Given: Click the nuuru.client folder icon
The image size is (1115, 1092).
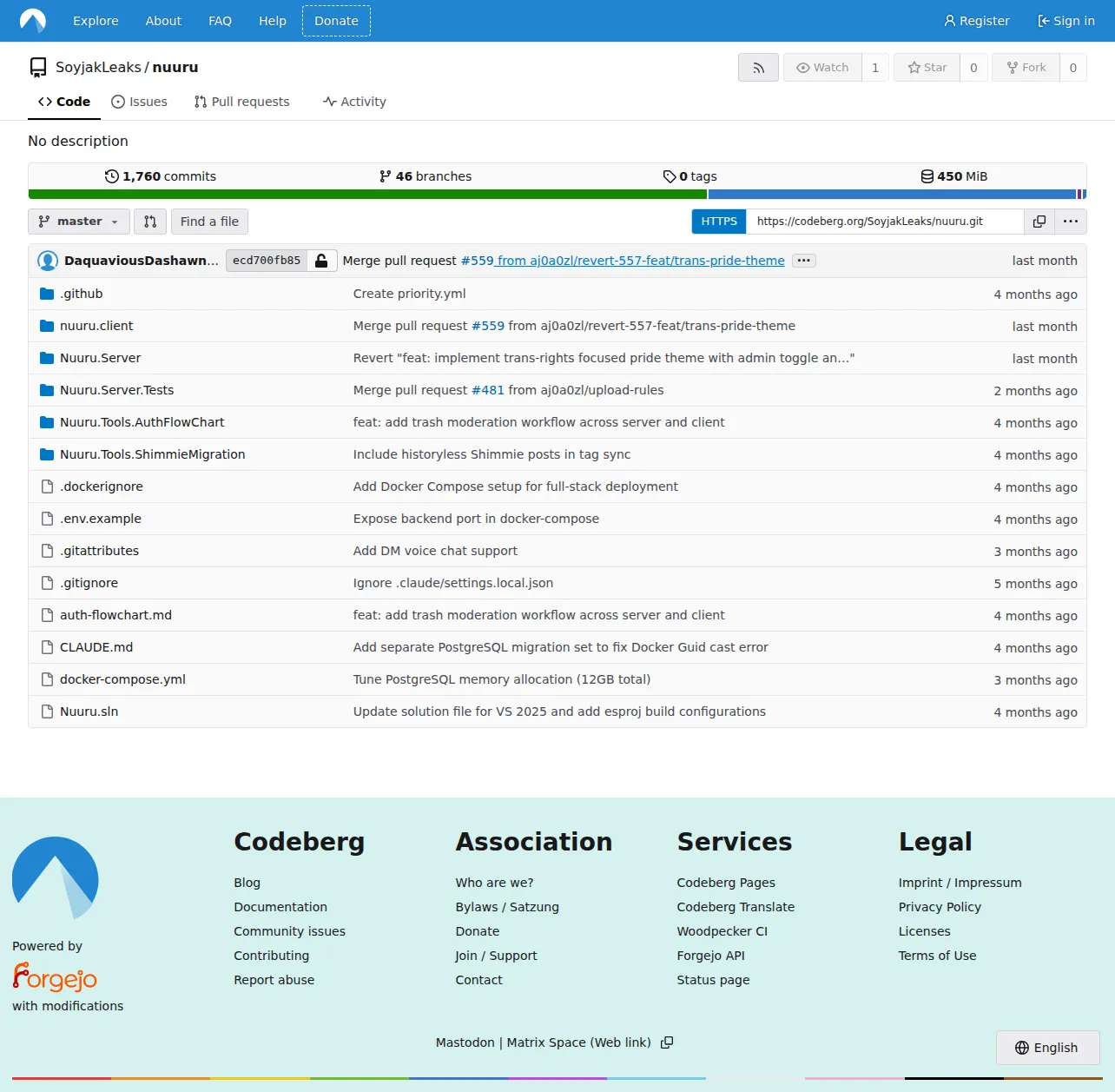Looking at the screenshot, I should click(47, 326).
